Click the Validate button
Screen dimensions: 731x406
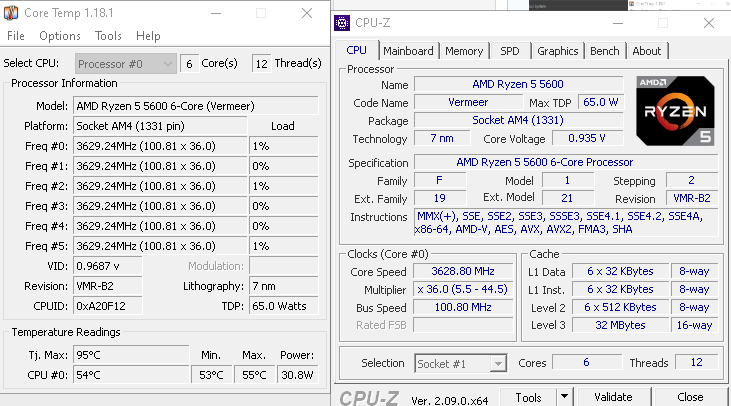613,397
